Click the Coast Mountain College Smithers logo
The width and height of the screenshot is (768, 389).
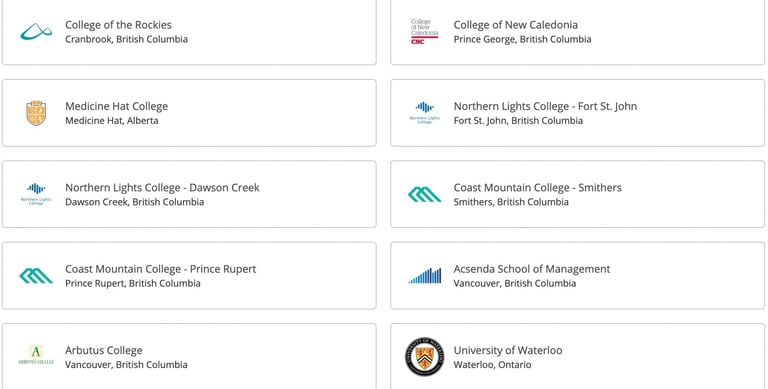click(x=425, y=194)
